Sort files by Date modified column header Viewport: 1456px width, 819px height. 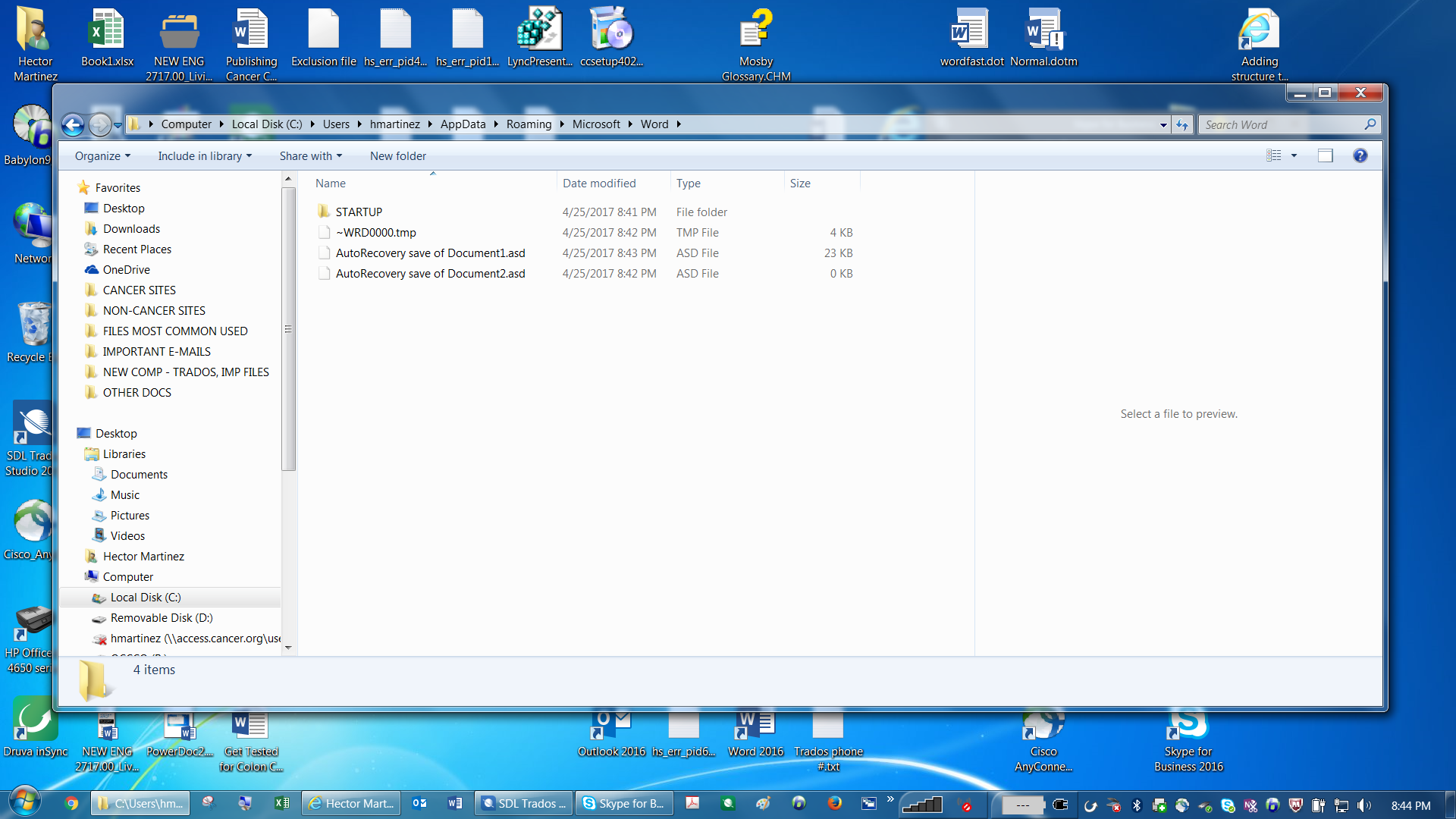(x=599, y=184)
